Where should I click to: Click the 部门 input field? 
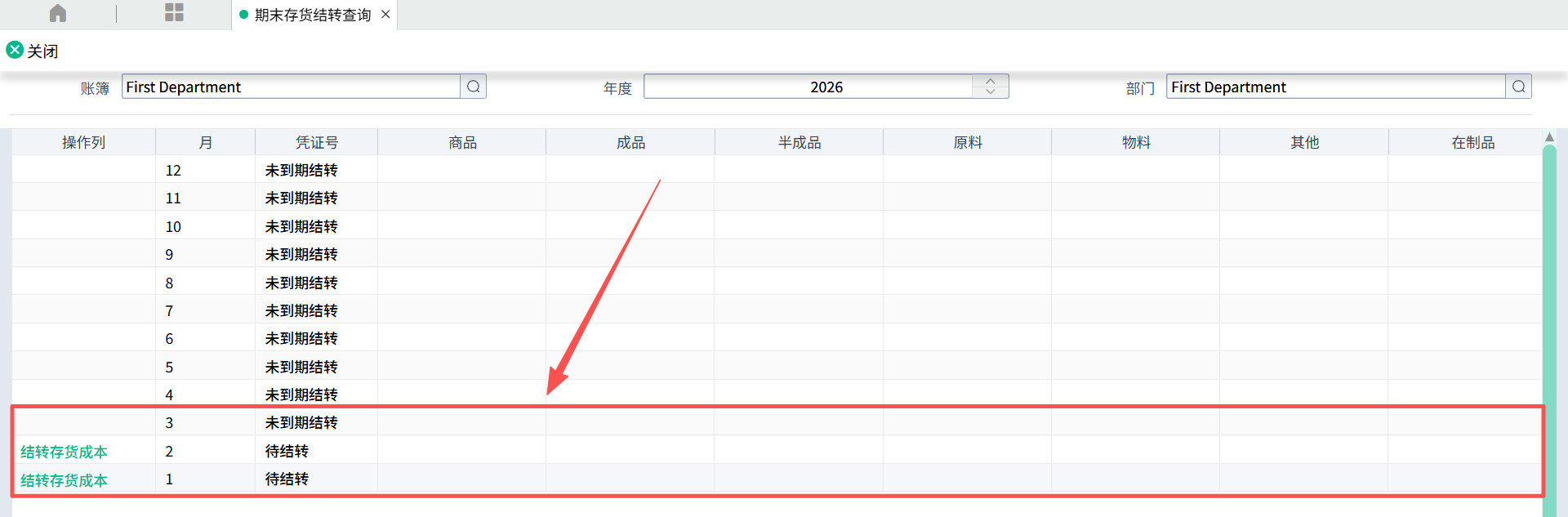[1335, 87]
